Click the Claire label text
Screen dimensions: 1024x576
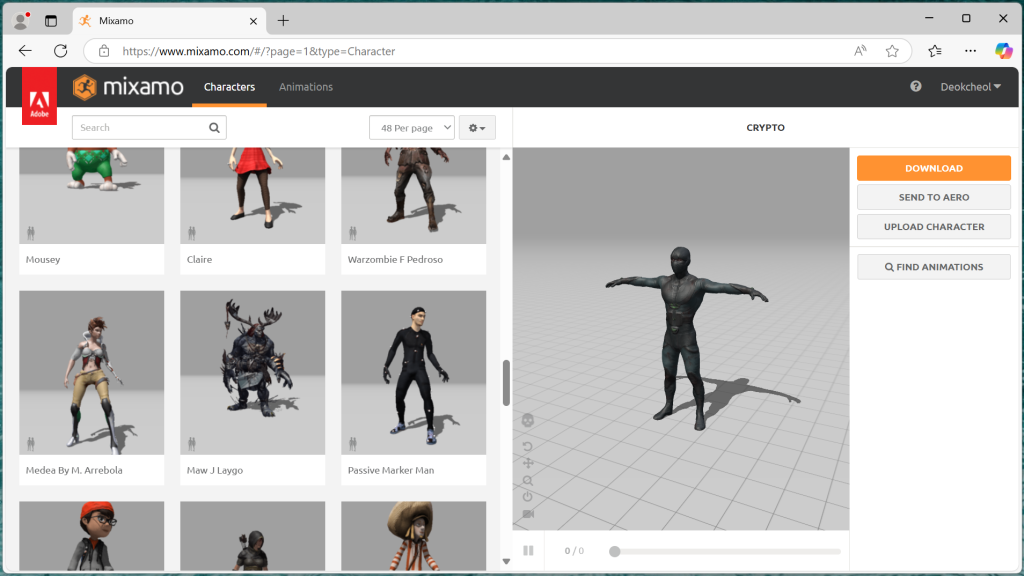199,259
